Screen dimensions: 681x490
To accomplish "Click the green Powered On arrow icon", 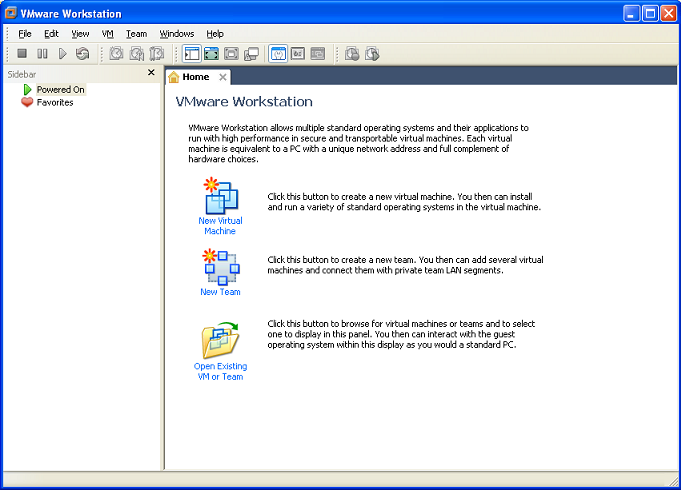I will tap(27, 89).
